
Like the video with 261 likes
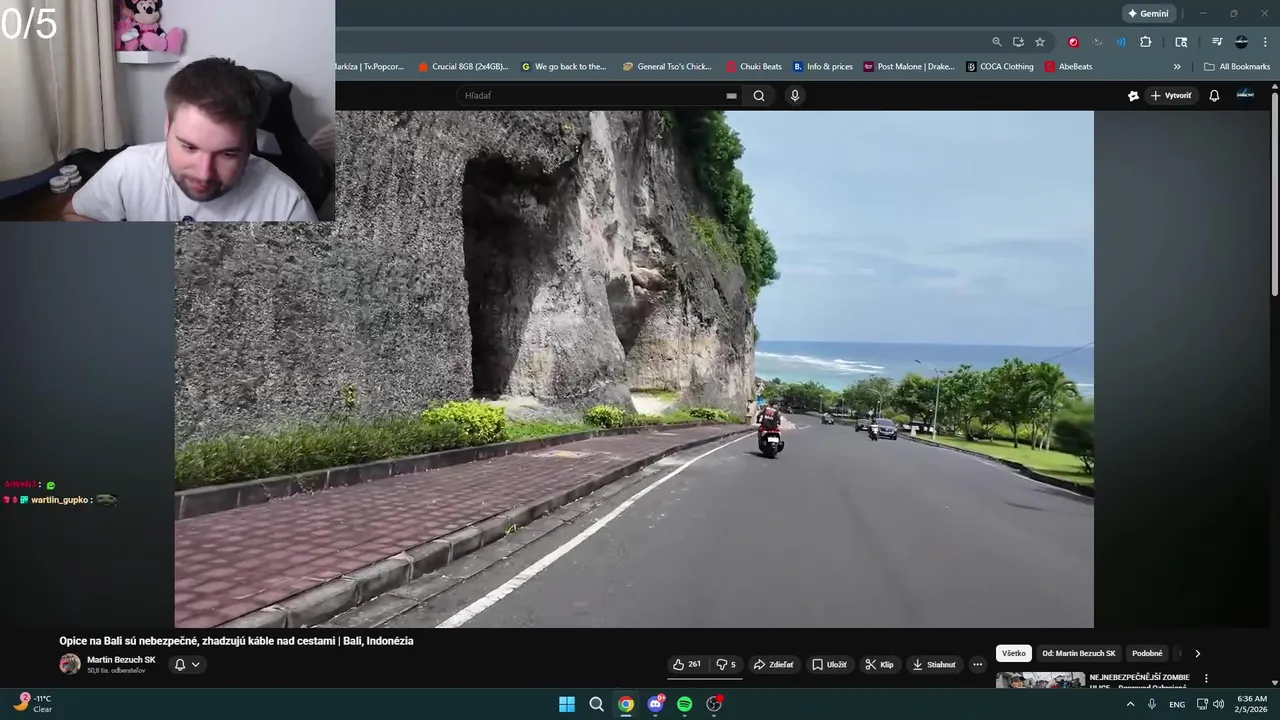[x=687, y=665]
